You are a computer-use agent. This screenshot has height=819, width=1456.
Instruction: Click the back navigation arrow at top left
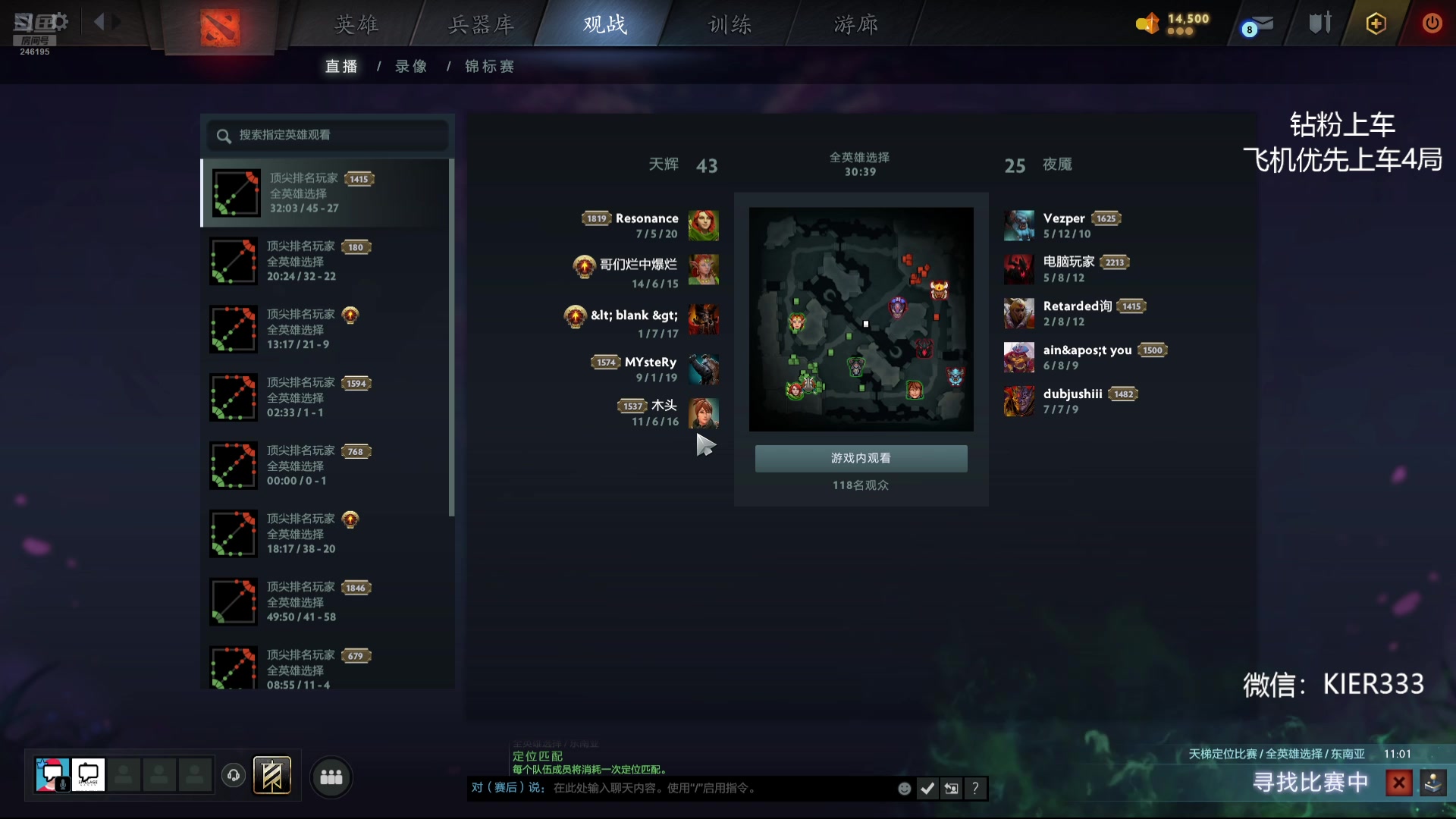tap(99, 21)
